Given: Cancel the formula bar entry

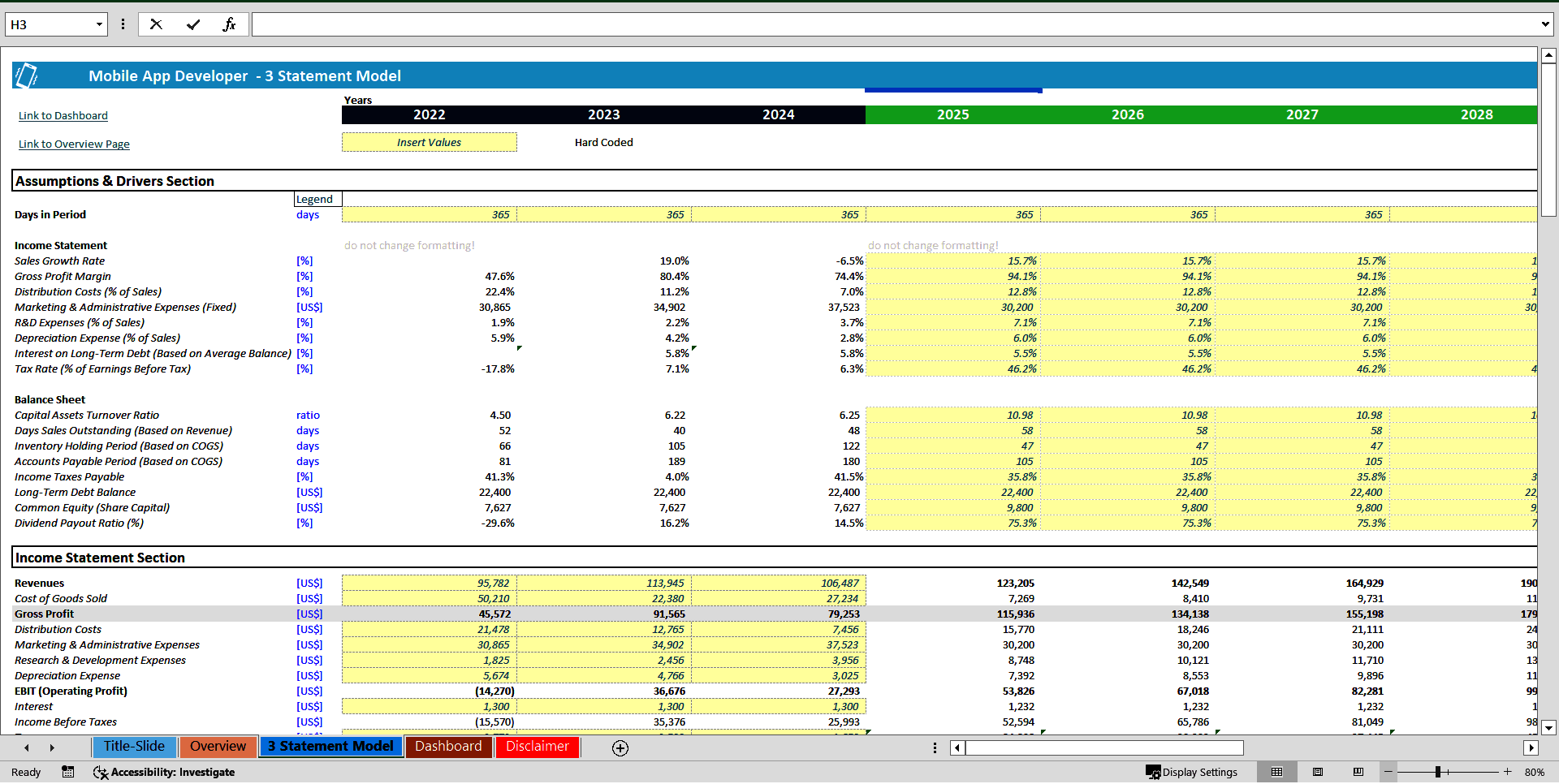Looking at the screenshot, I should (x=156, y=24).
